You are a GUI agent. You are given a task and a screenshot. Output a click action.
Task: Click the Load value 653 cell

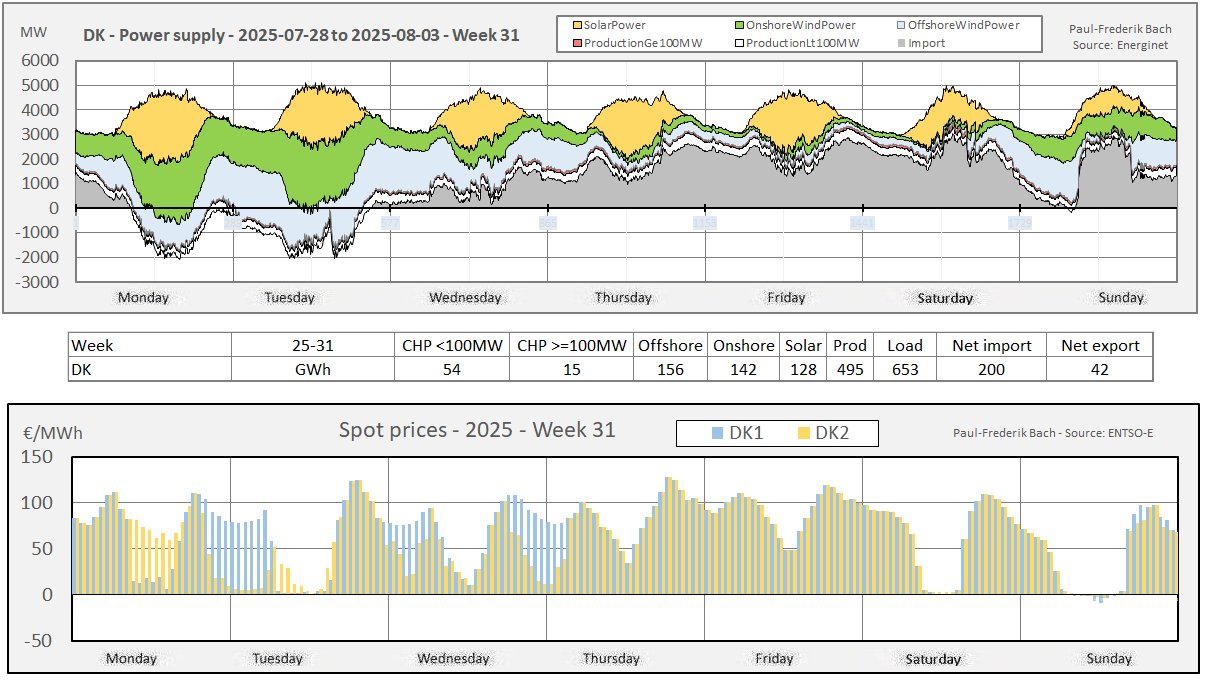tap(904, 369)
